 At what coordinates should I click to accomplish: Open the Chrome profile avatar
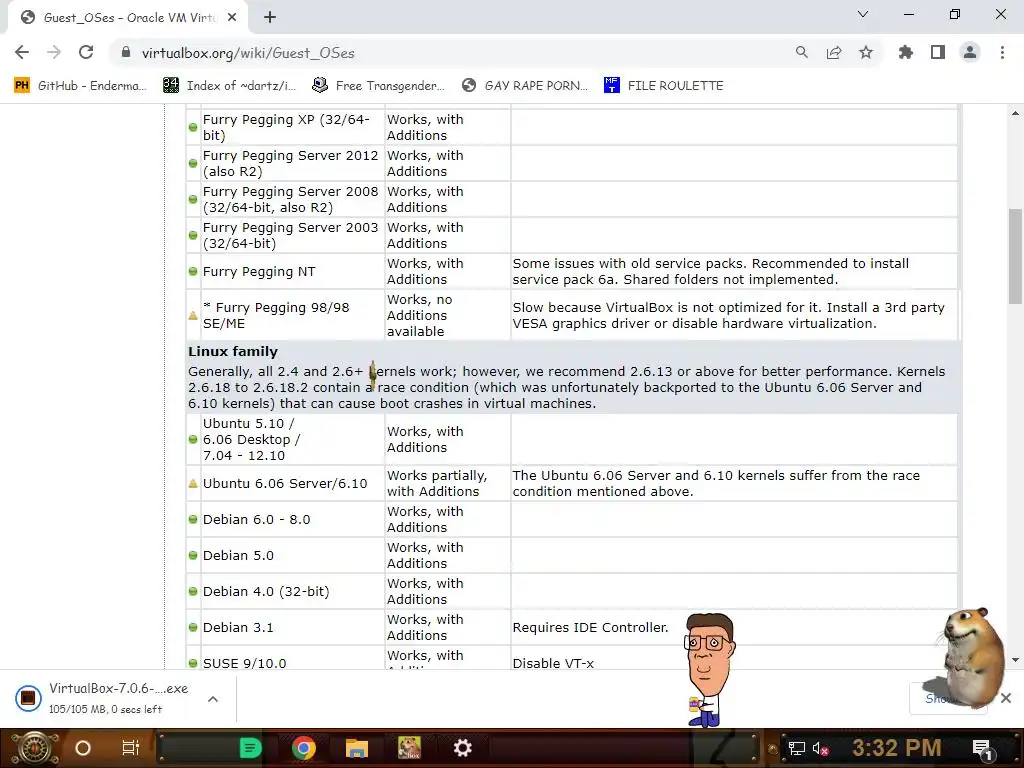point(970,52)
